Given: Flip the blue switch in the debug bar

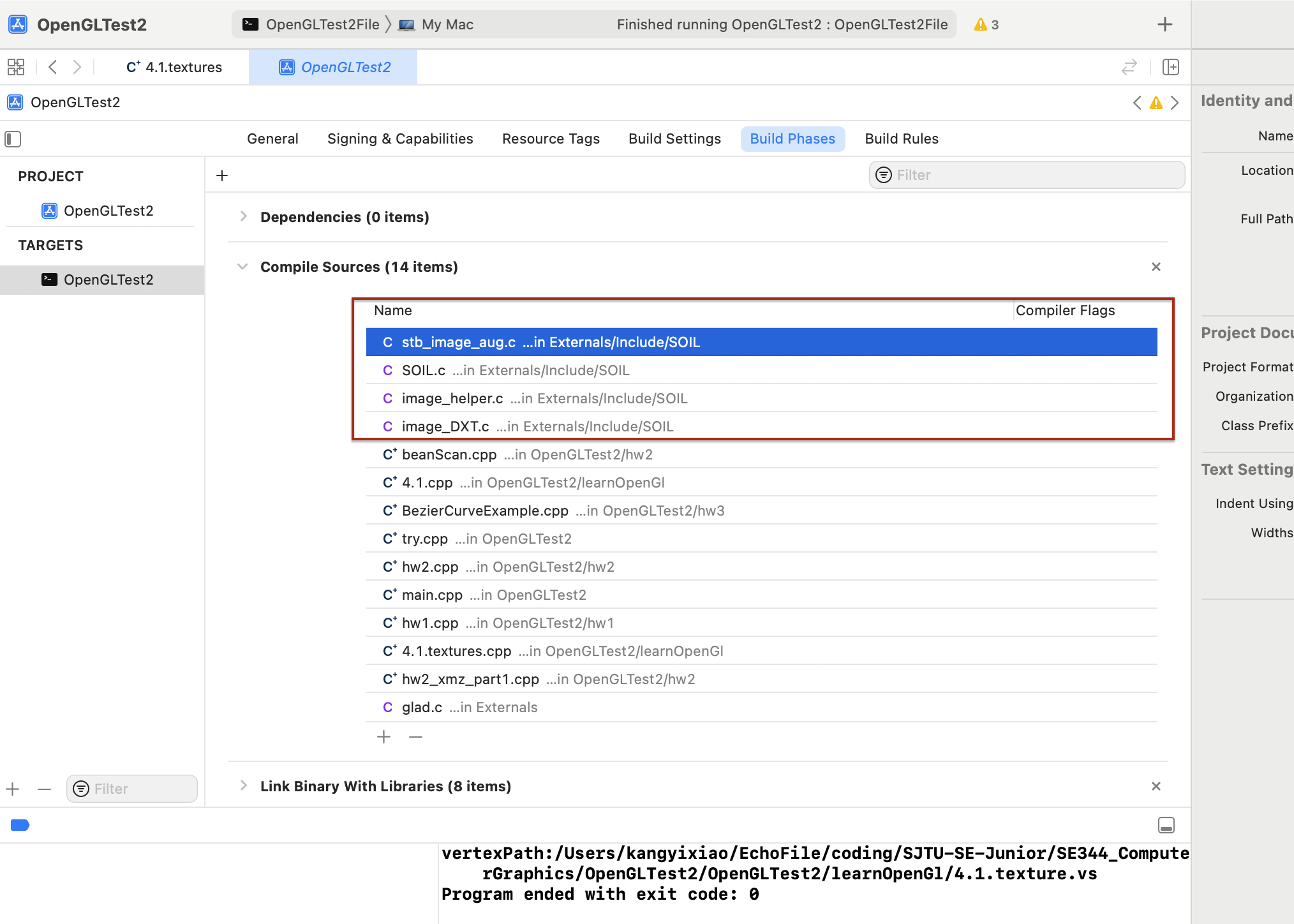Looking at the screenshot, I should tap(20, 825).
